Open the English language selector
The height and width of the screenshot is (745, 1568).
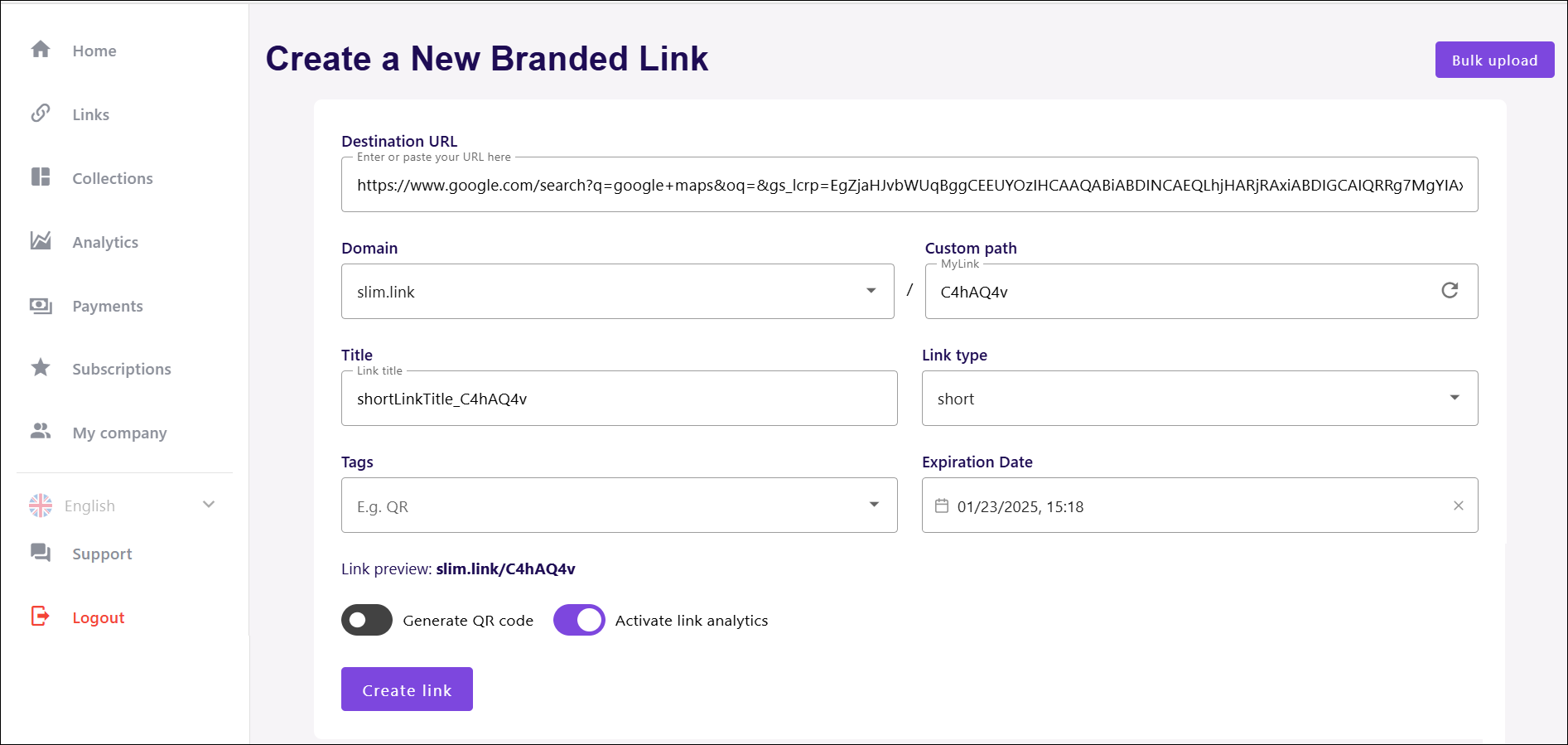tap(123, 506)
